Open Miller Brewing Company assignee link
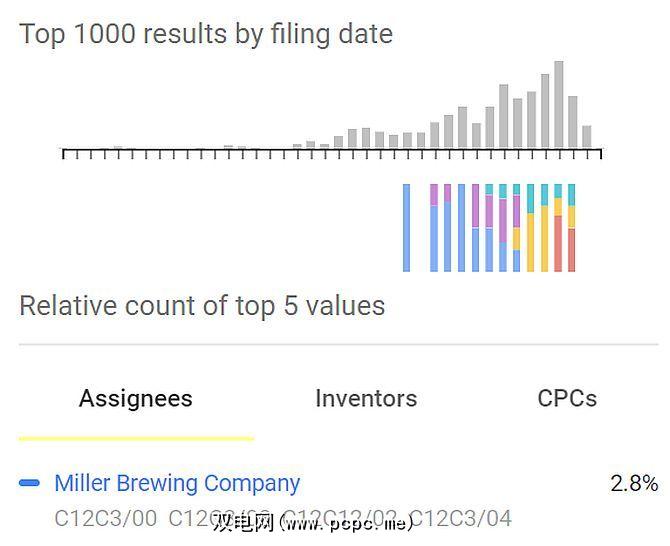The image size is (670, 546). pos(177,484)
